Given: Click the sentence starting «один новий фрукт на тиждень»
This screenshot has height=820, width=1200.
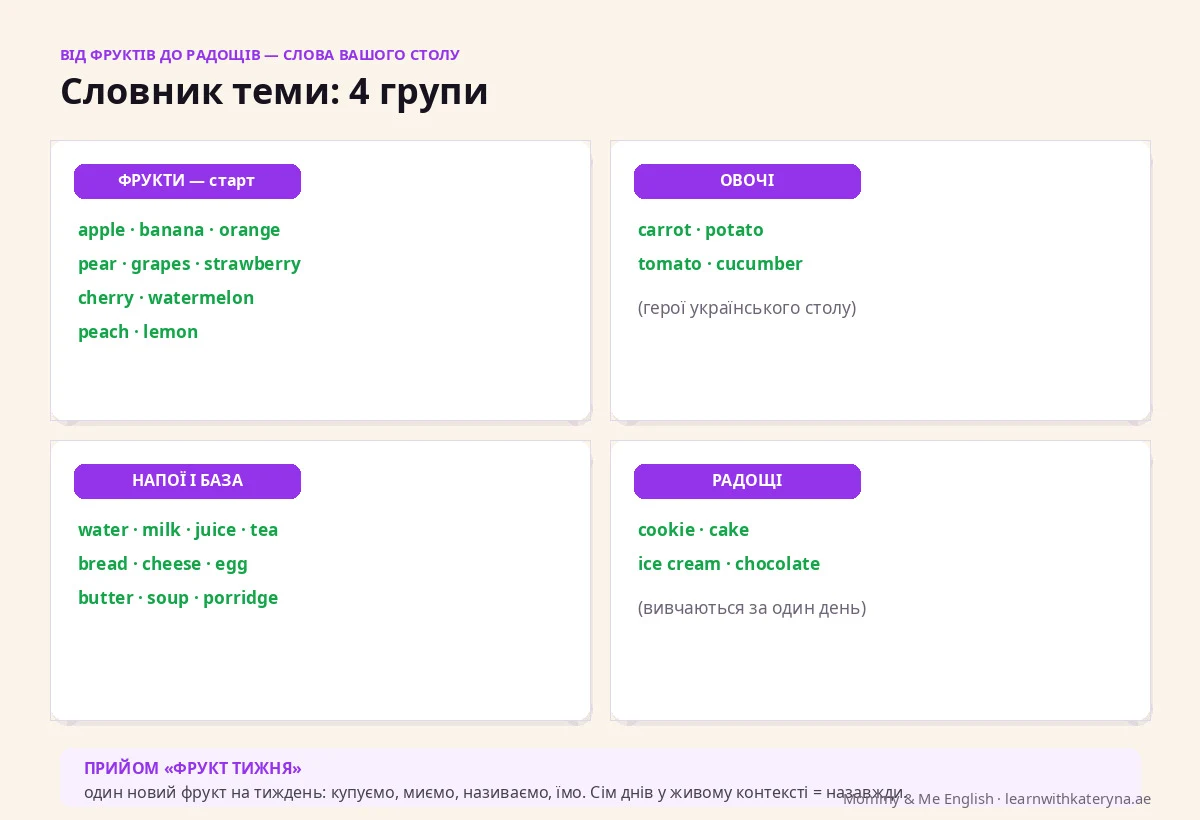Looking at the screenshot, I should click(498, 792).
